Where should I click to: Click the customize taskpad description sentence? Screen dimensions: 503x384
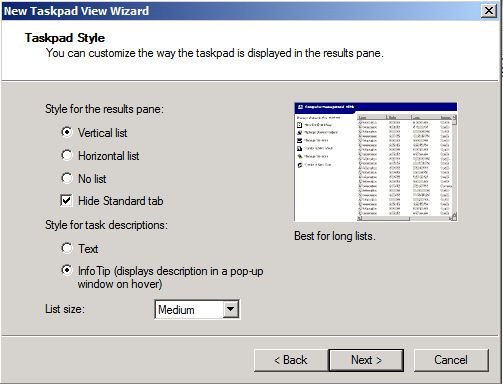click(x=215, y=53)
